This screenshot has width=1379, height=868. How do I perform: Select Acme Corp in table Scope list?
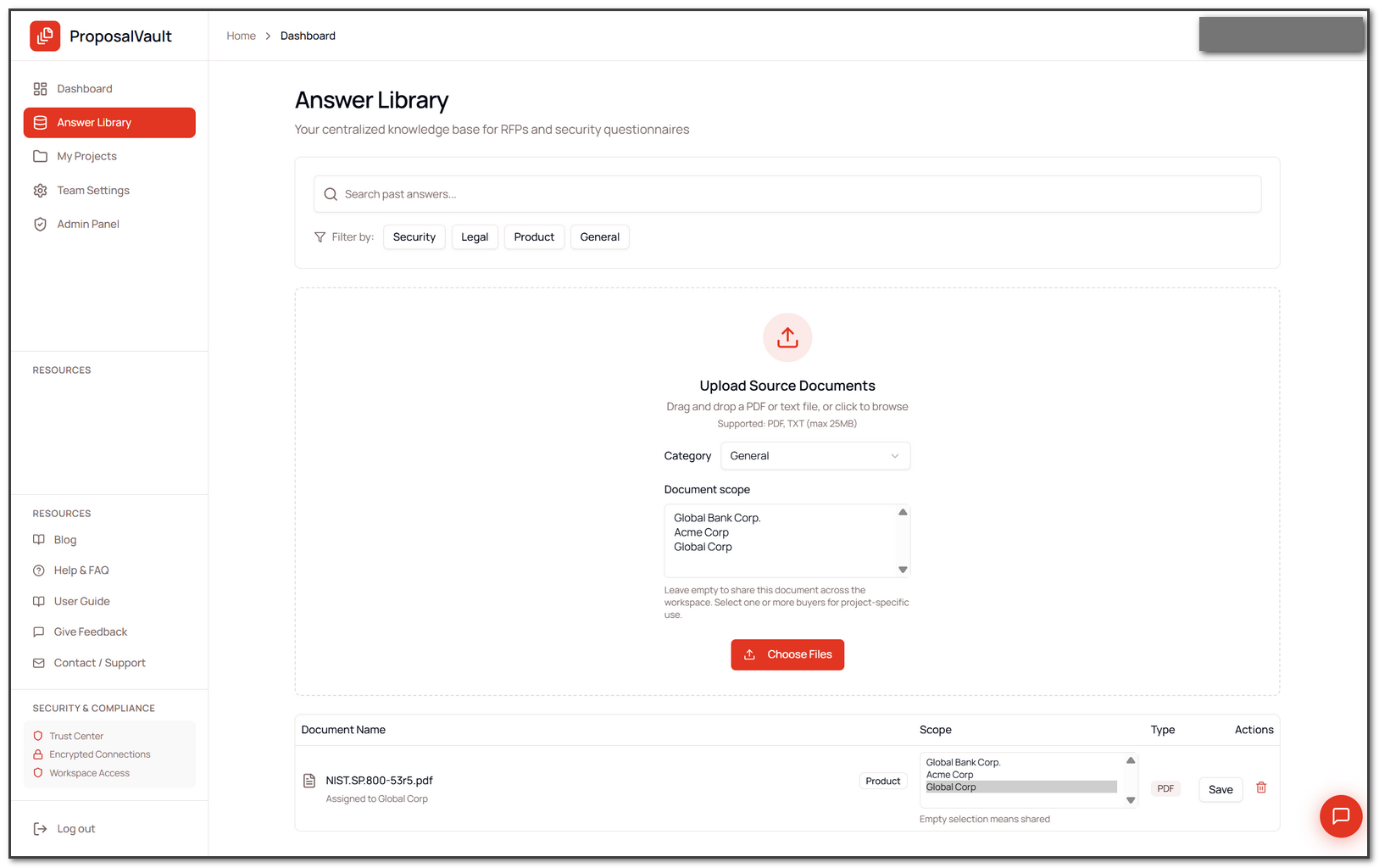[x=949, y=775]
